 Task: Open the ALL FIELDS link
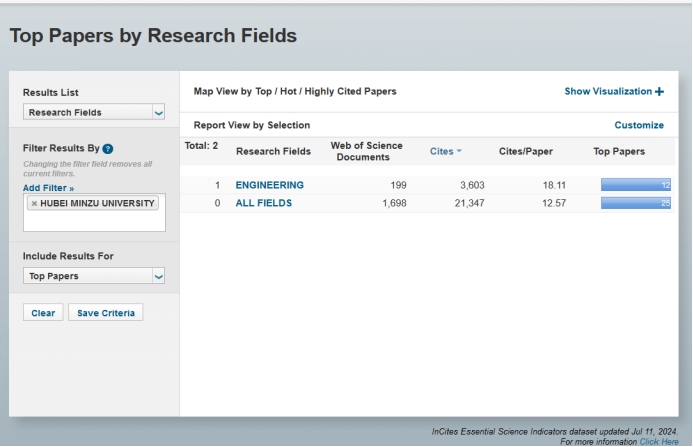point(263,203)
